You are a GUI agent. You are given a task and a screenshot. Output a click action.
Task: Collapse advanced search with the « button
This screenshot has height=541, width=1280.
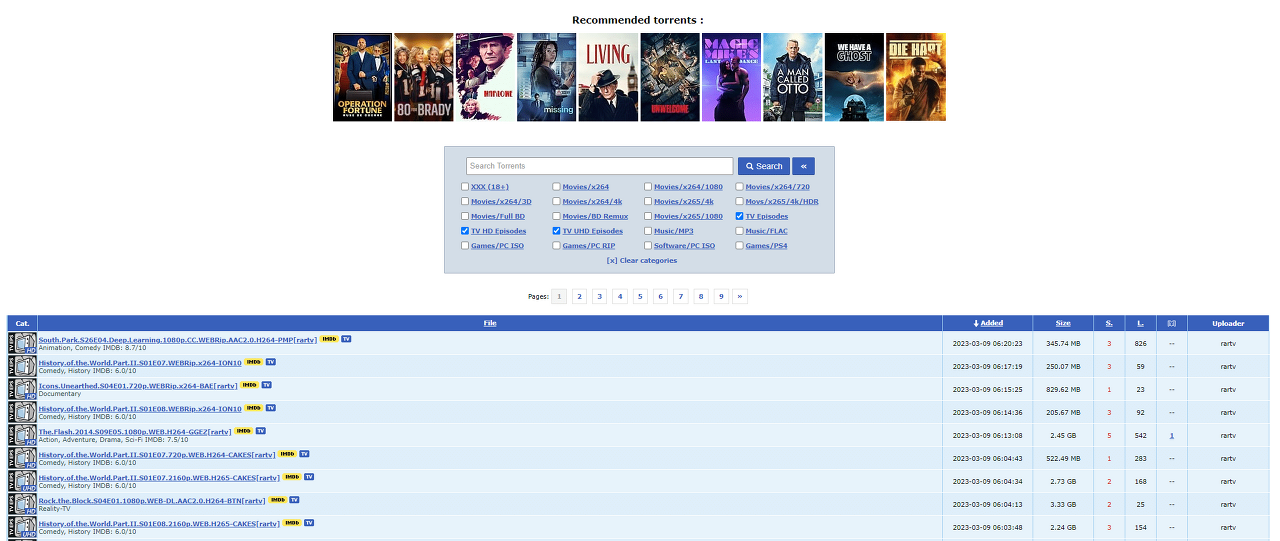804,166
